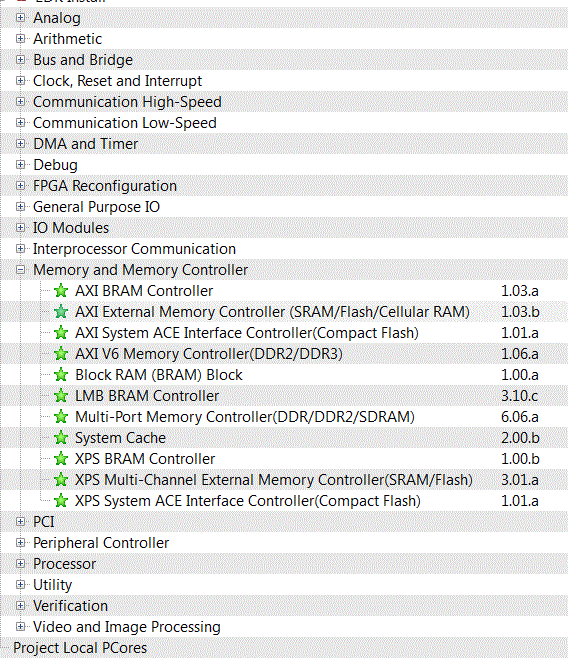
Task: Select the AXI BRAM Controller entry
Action: pos(144,291)
